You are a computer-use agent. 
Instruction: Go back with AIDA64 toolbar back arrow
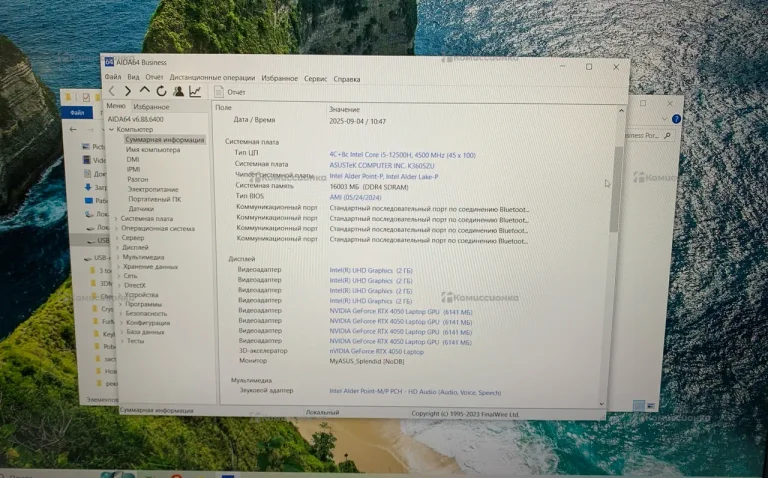tap(112, 91)
